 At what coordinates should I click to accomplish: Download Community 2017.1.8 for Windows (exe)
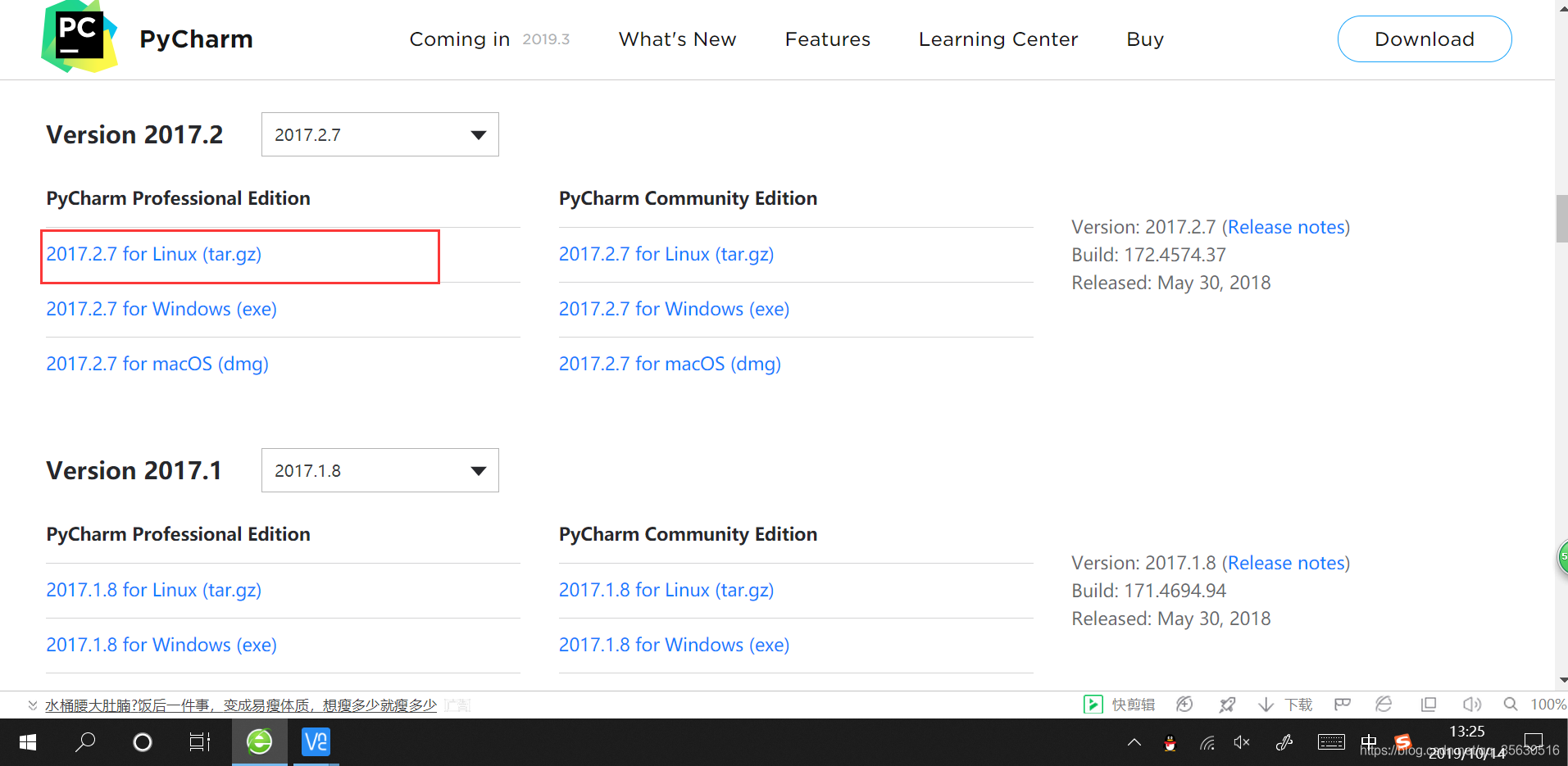[674, 646]
